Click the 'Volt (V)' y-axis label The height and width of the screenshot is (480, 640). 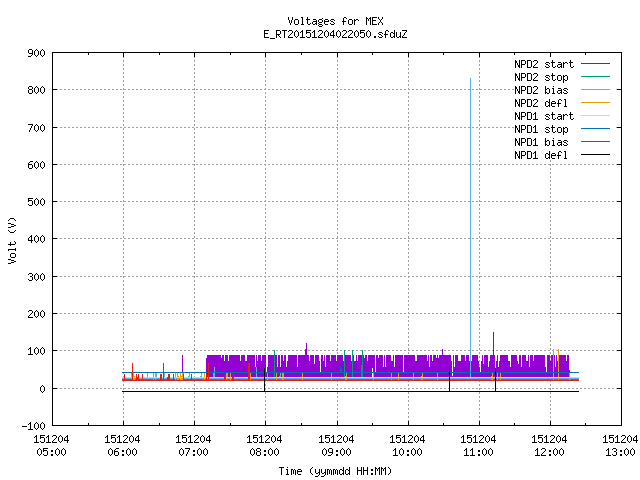pyautogui.click(x=12, y=240)
